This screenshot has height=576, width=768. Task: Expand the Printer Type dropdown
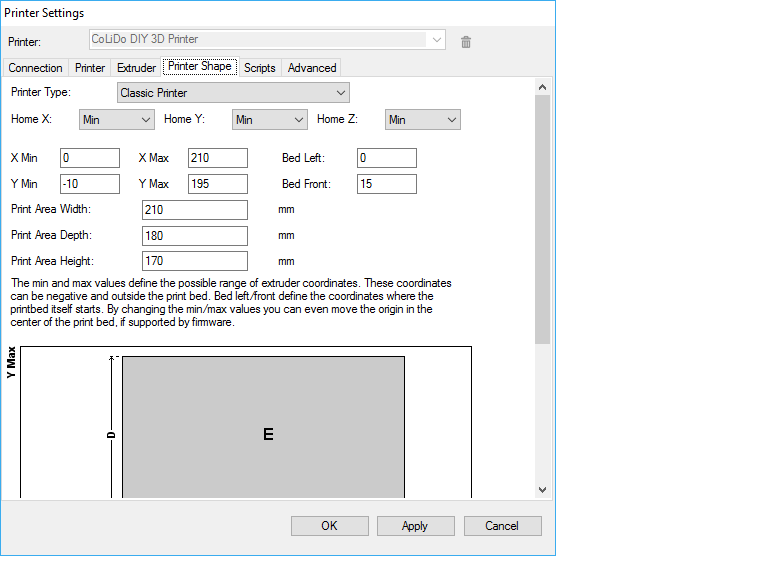pyautogui.click(x=232, y=93)
